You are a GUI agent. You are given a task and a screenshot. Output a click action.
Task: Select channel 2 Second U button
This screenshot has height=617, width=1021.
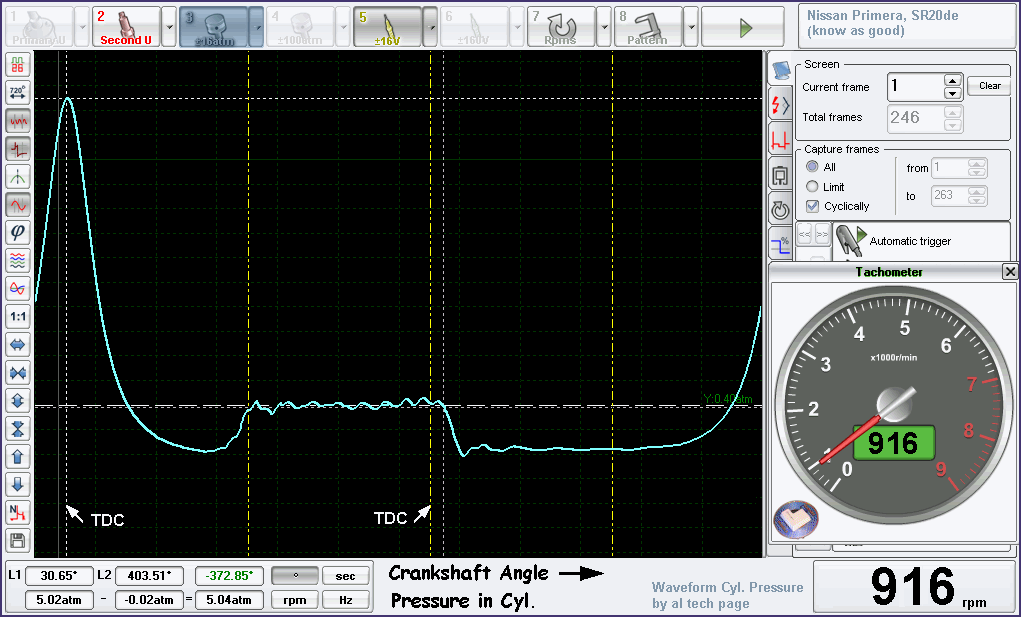(x=126, y=27)
